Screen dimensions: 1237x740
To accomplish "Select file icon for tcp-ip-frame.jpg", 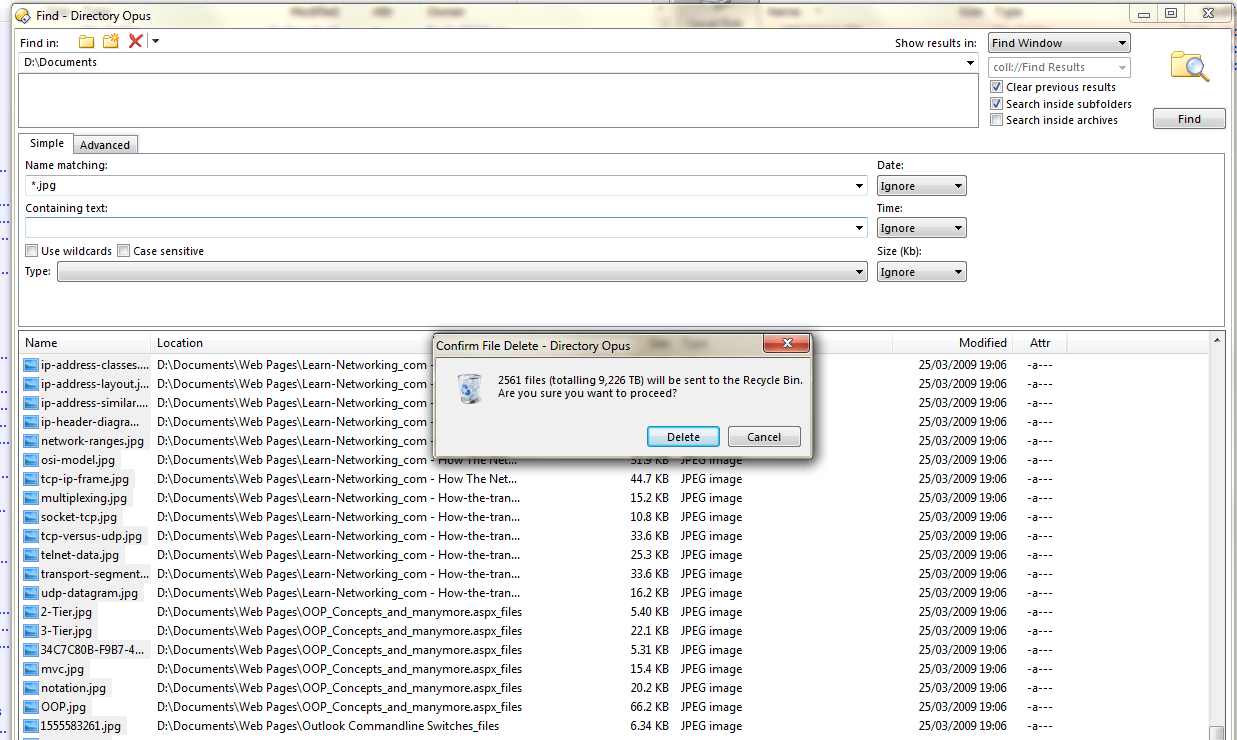I will [31, 479].
